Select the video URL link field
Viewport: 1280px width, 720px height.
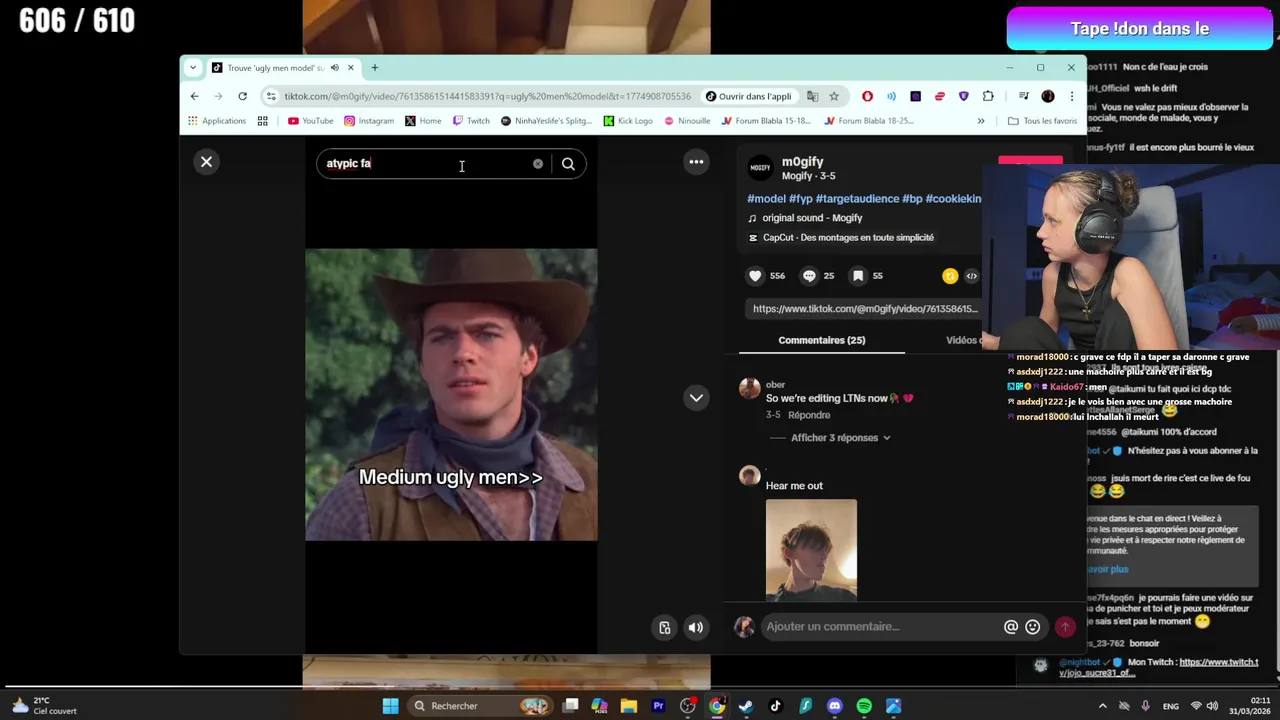(x=865, y=309)
